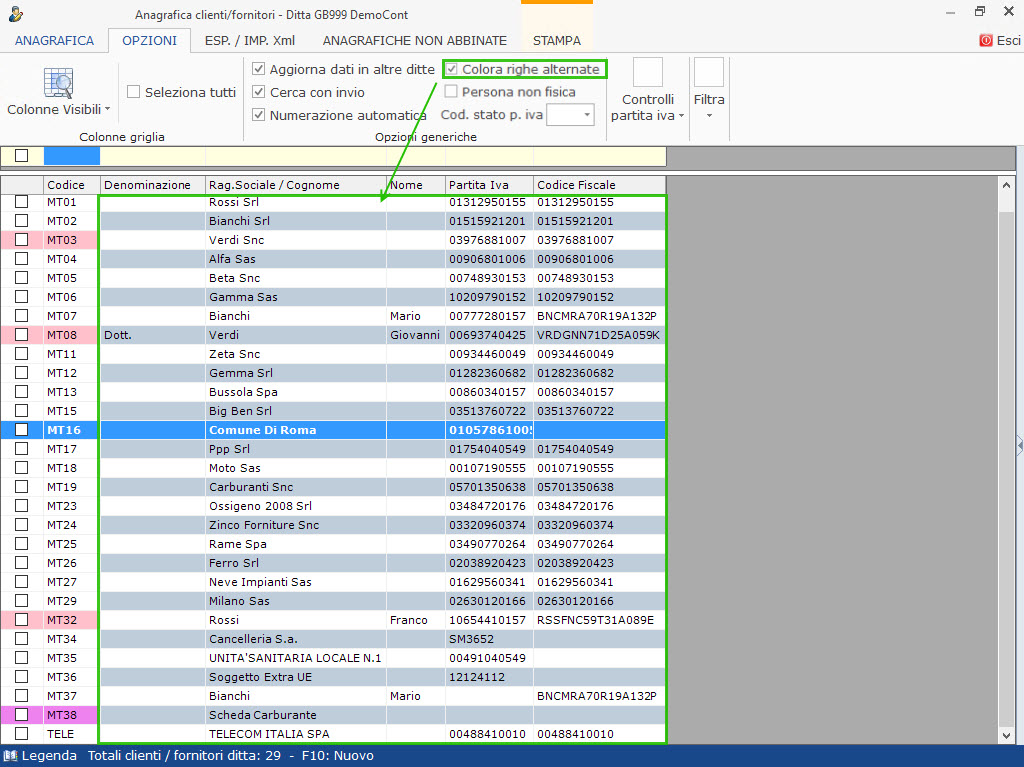The image size is (1024, 767).
Task: Select the TELECOM ITALIA SPA entry
Action: coord(269,734)
